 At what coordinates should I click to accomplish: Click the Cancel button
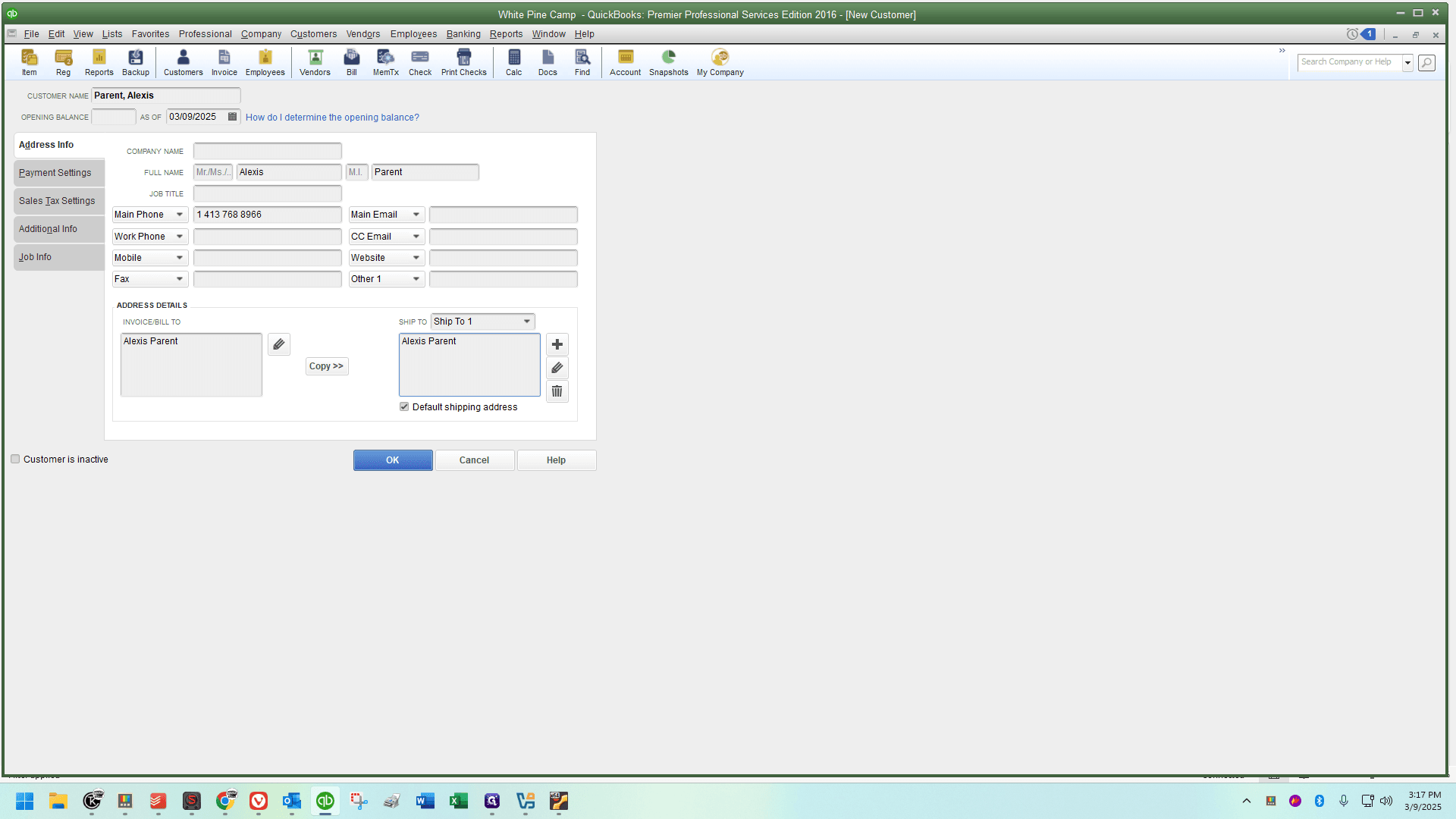tap(475, 460)
